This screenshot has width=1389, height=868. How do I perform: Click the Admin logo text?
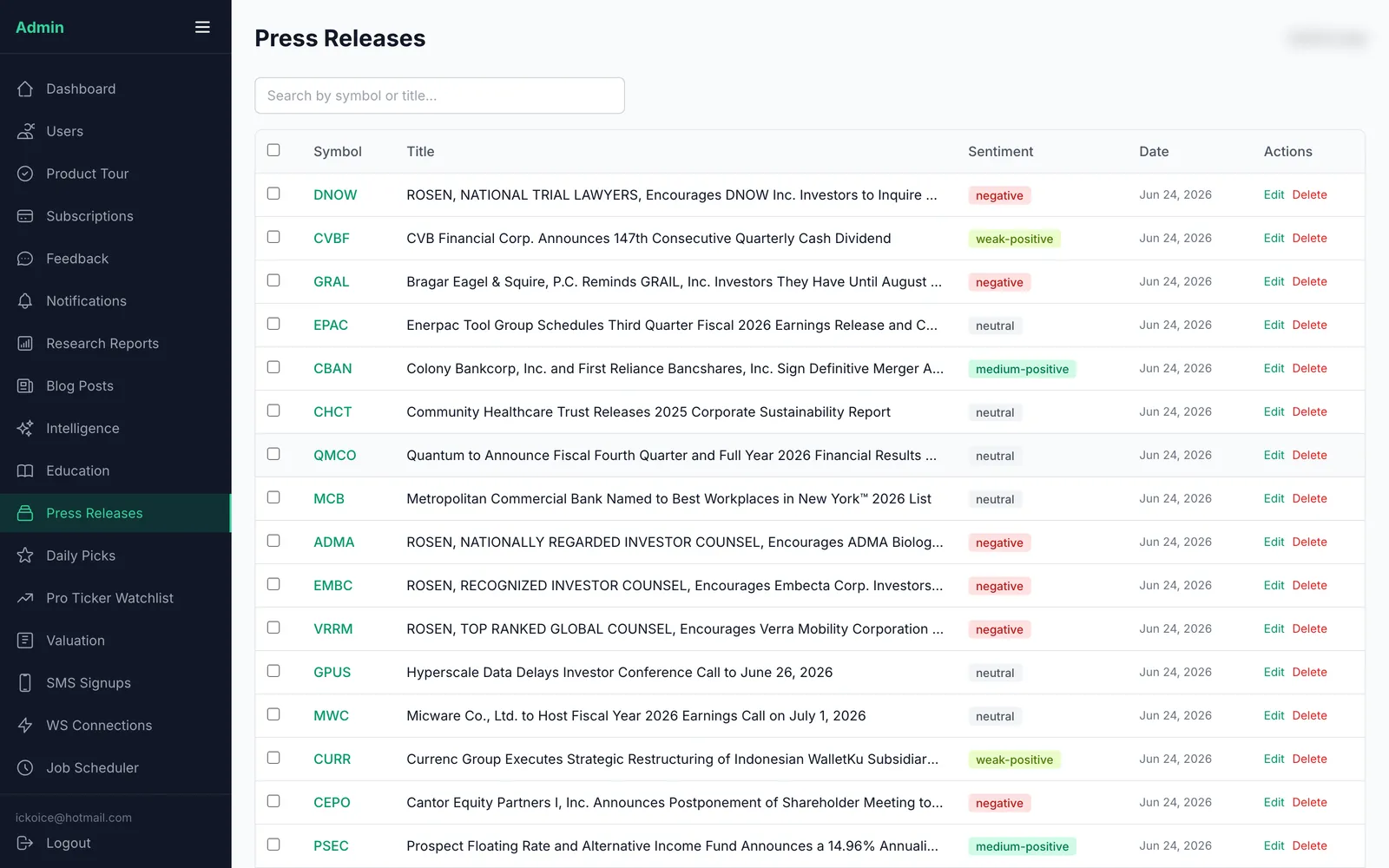(x=40, y=27)
